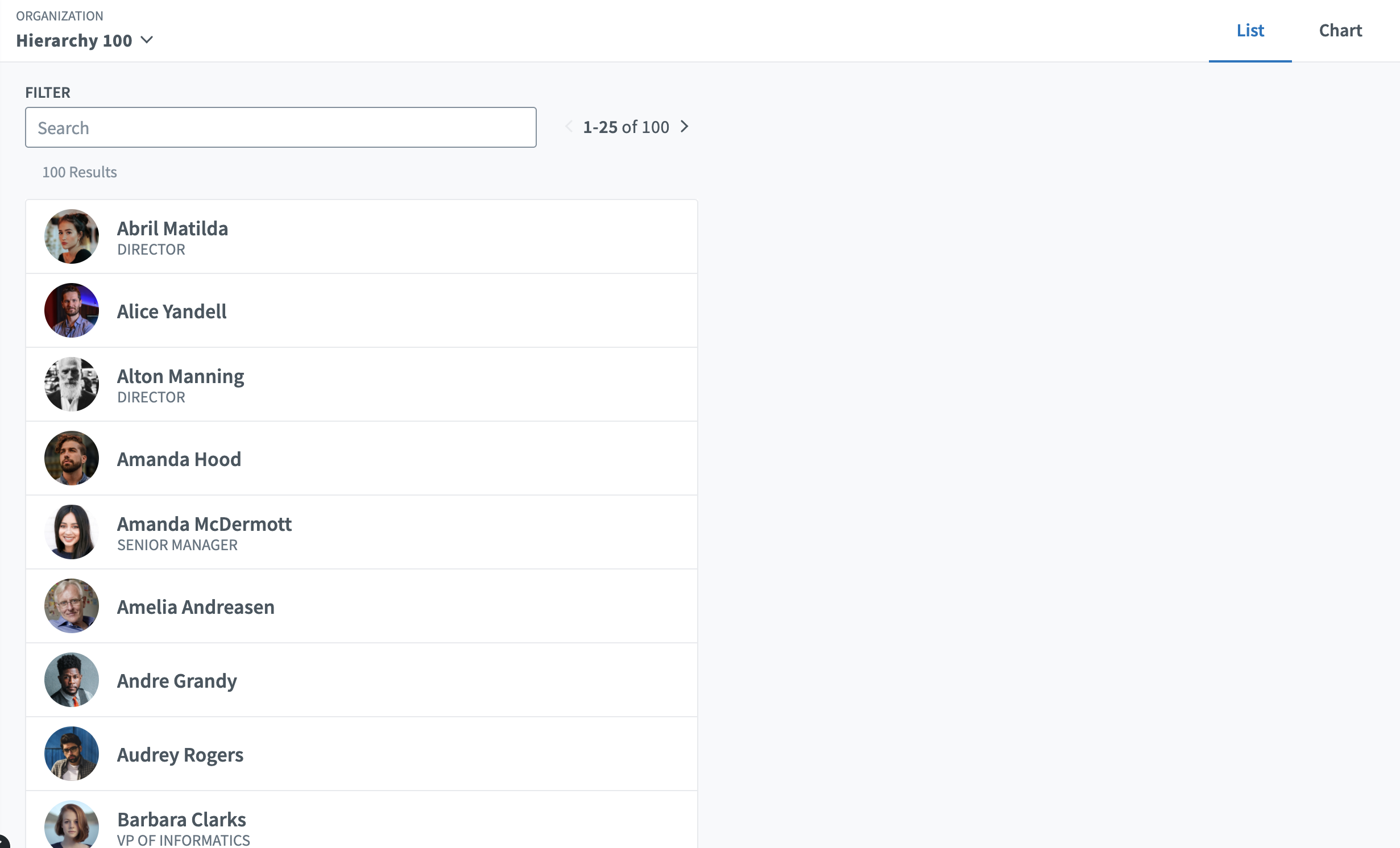This screenshot has height=848, width=1400.
Task: Click the Search filter input field
Action: (x=280, y=128)
